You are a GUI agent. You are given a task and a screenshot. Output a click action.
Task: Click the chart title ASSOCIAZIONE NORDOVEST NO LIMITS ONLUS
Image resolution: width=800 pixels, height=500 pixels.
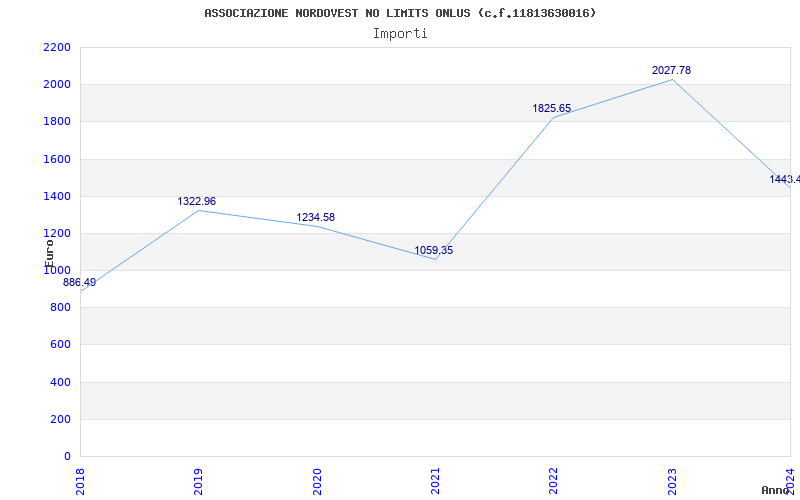click(400, 13)
